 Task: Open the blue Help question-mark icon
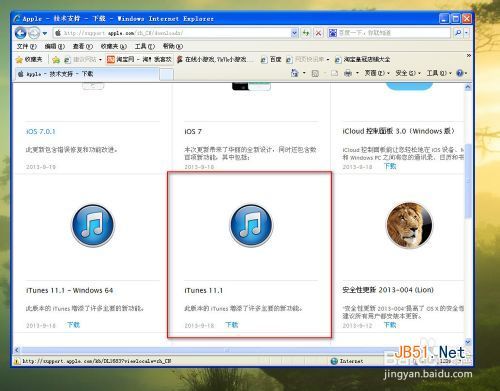(460, 73)
